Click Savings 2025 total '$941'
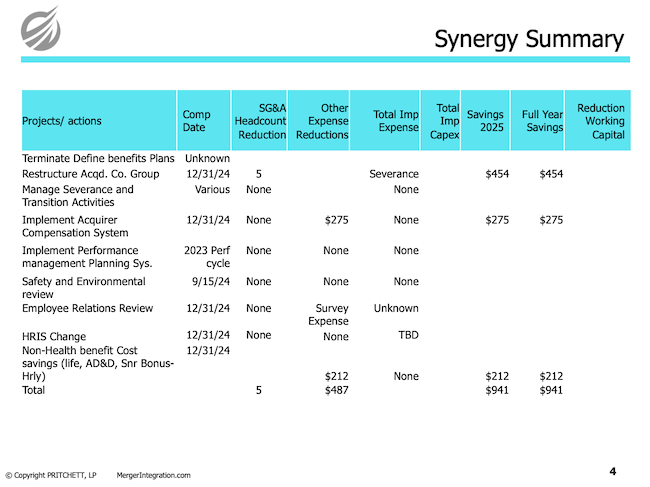The height and width of the screenshot is (487, 650). click(x=497, y=390)
